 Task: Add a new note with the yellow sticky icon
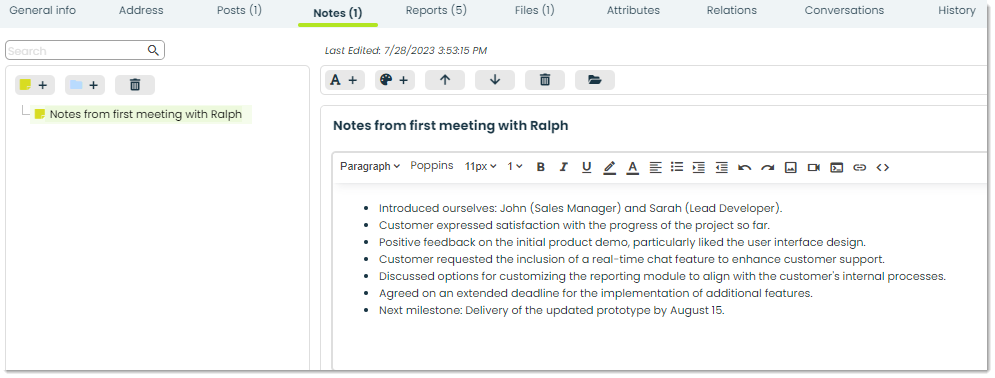tap(34, 85)
